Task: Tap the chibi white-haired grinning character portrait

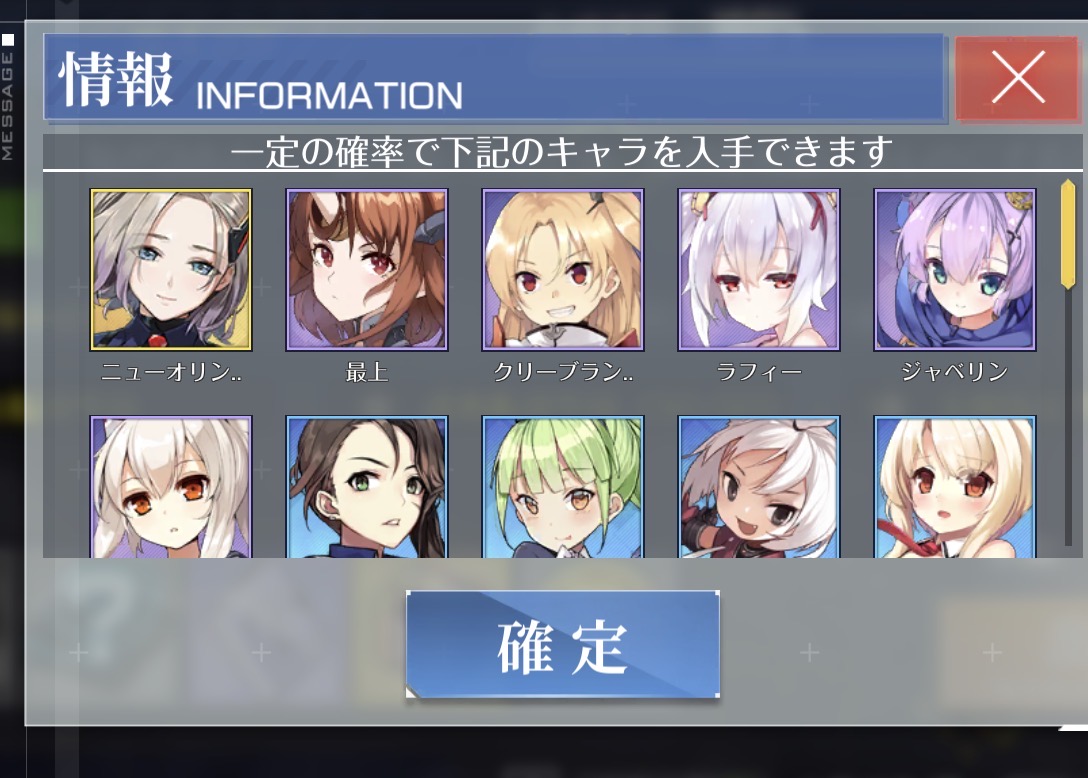Action: [x=758, y=487]
